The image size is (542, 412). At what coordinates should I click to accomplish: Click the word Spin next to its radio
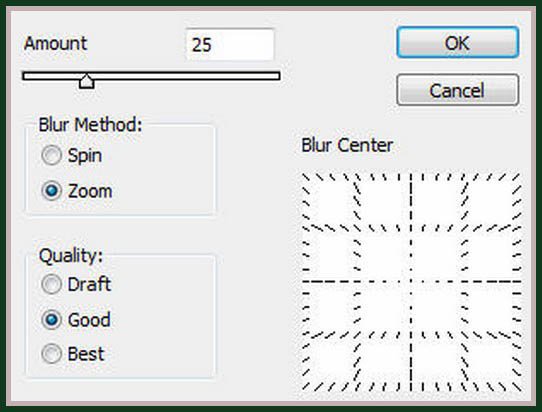(85, 155)
